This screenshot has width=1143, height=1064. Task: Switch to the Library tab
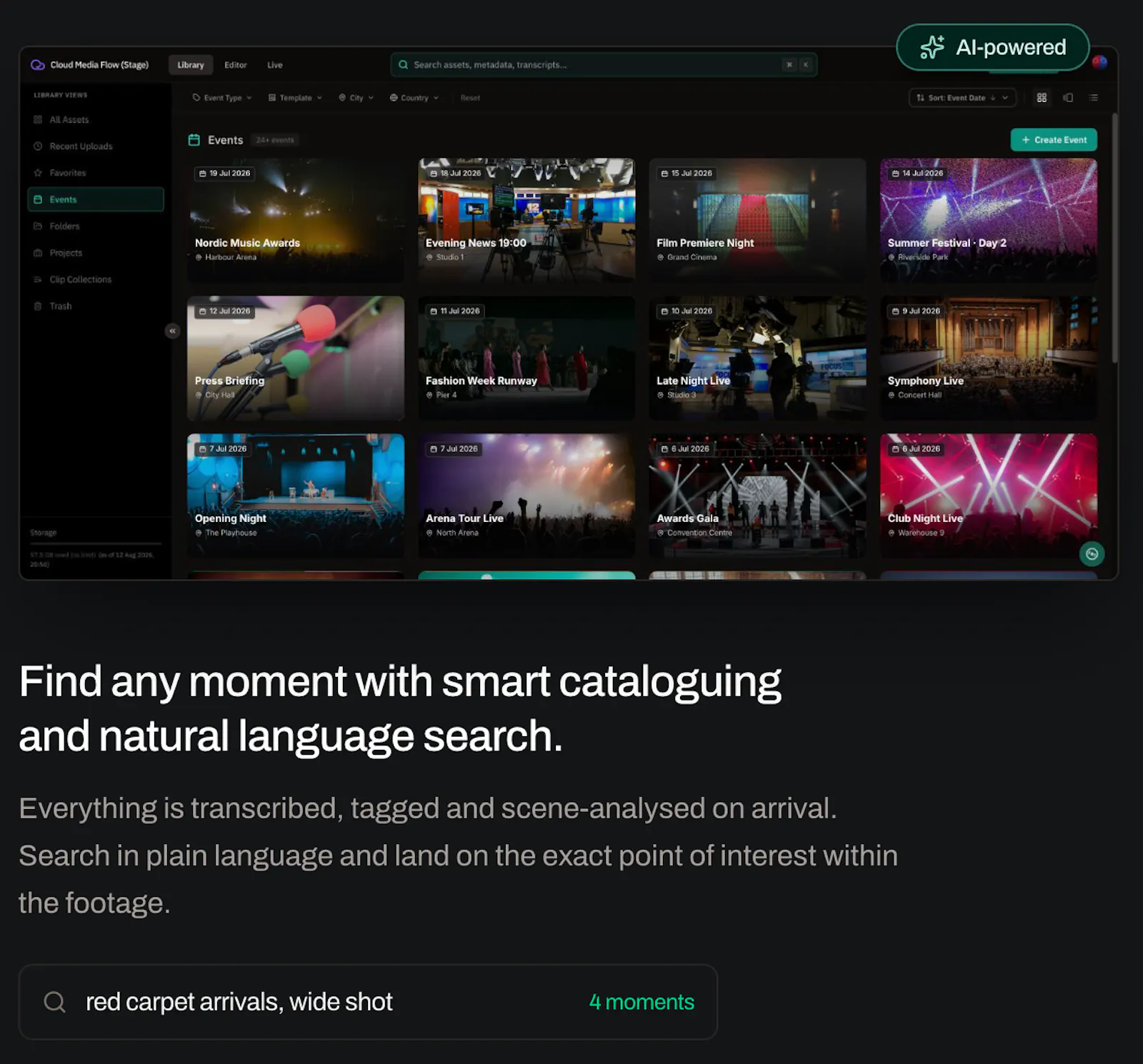[x=191, y=65]
